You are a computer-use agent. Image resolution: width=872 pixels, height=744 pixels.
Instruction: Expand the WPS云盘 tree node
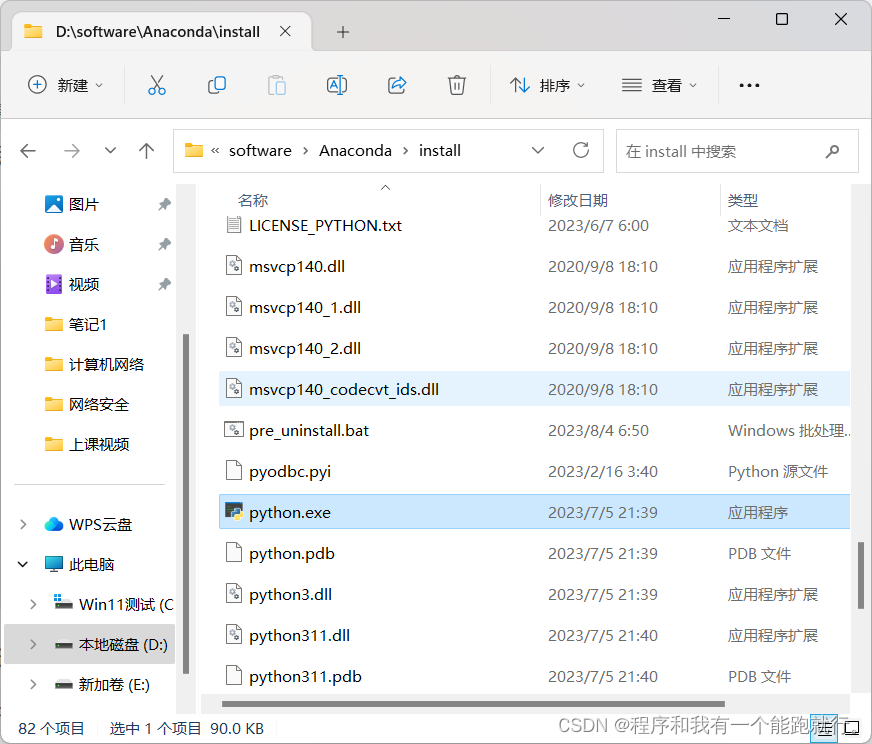(x=23, y=524)
